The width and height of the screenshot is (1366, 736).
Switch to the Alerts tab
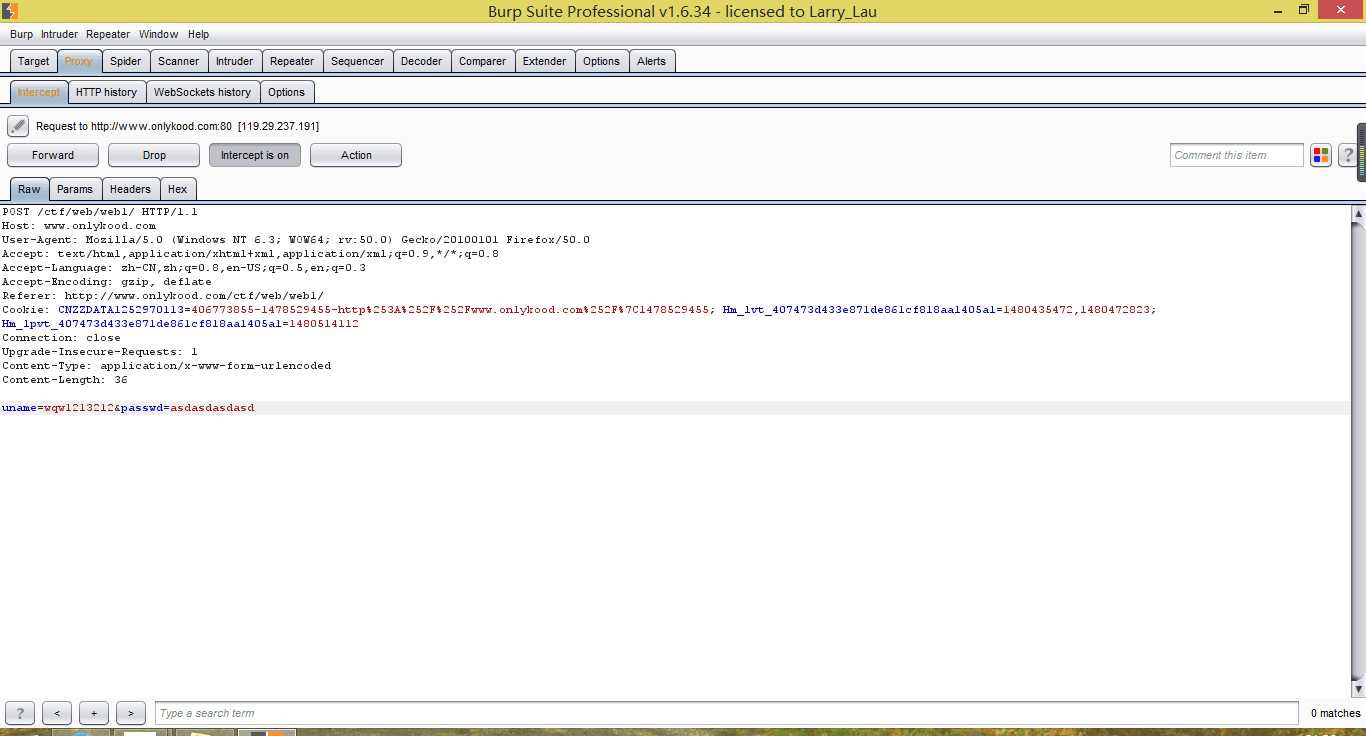tap(651, 61)
